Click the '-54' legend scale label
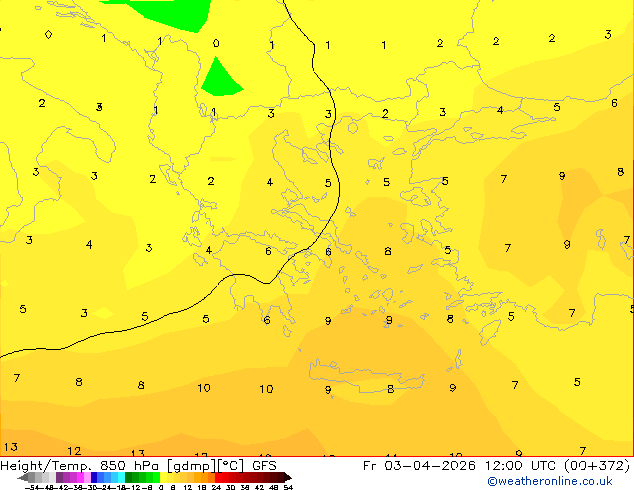634x490 pixels. [x=32, y=487]
